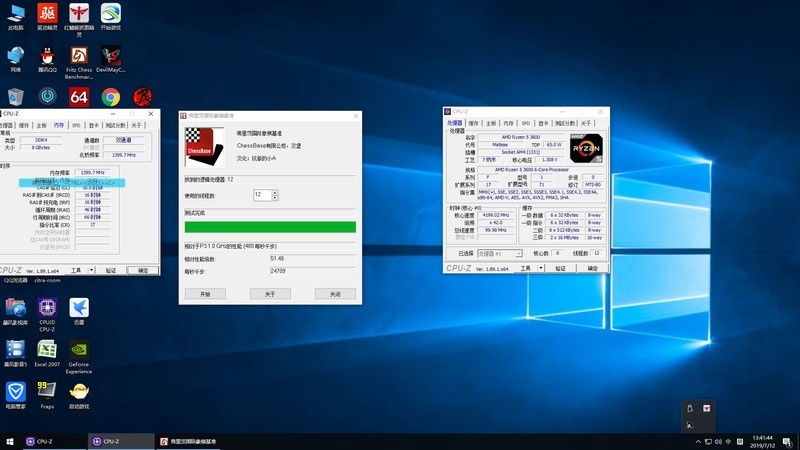This screenshot has width=800, height=450.
Task: Click 工具 button in left CPU-Z window
Action: click(x=76, y=270)
